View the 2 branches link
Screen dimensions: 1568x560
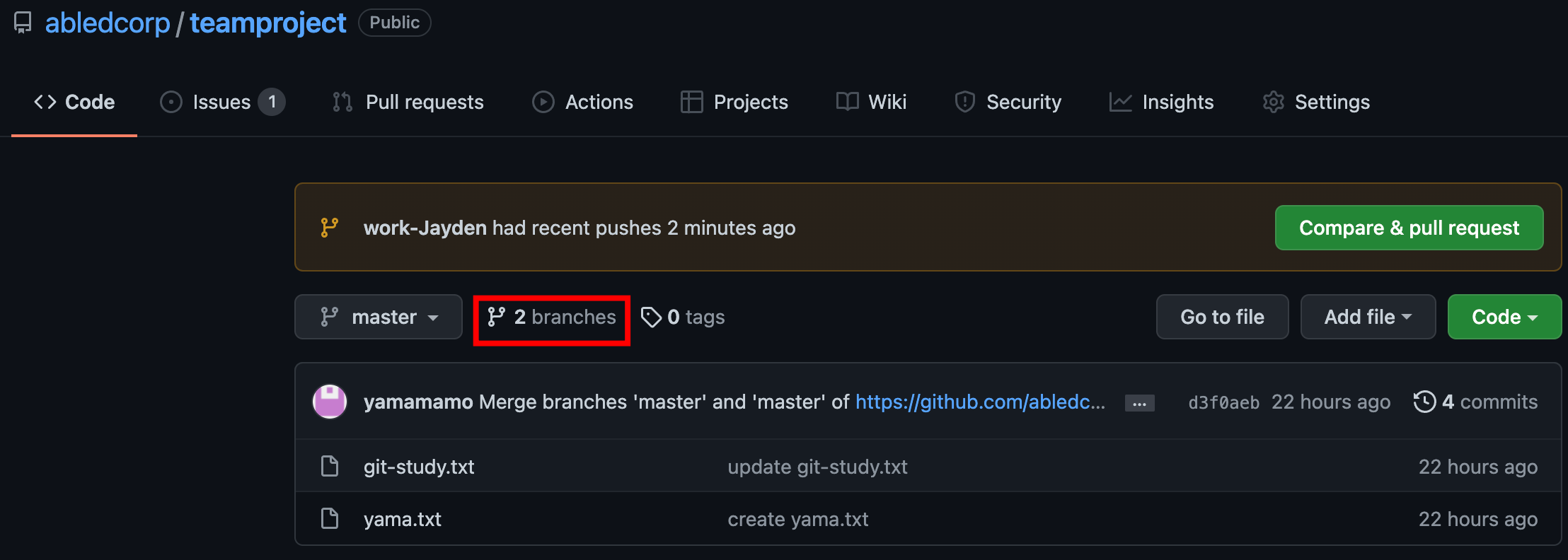(552, 317)
